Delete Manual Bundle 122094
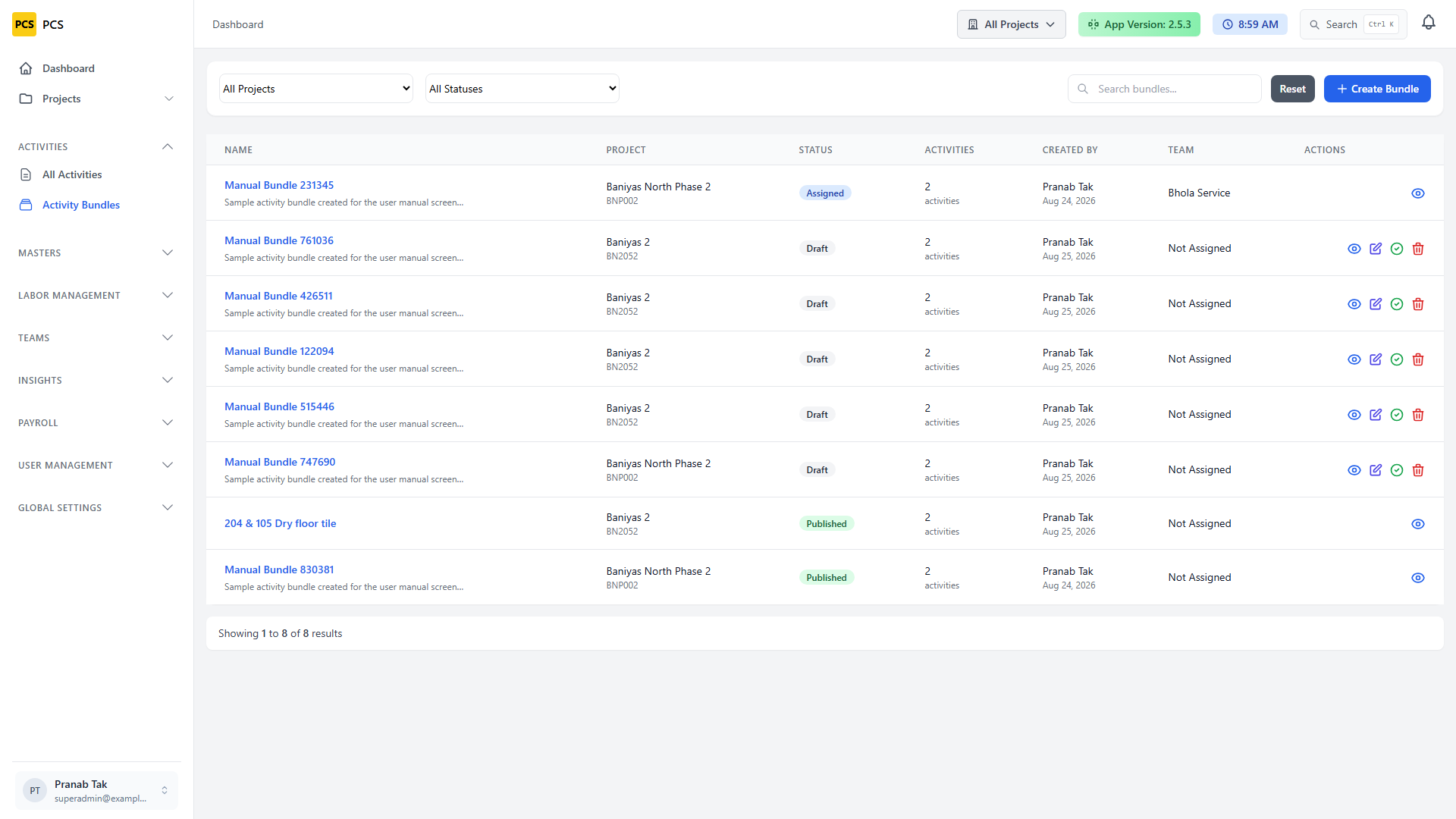Viewport: 1456px width, 819px height. 1418,359
